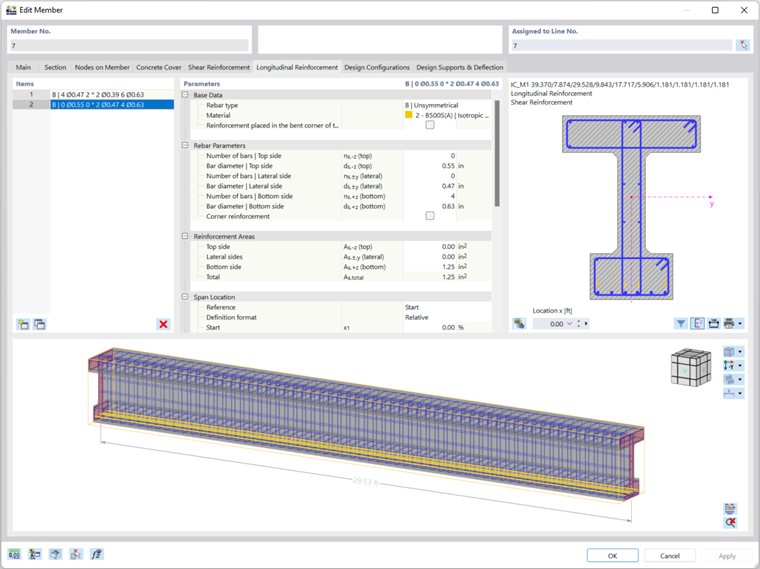The width and height of the screenshot is (760, 569).
Task: Click the Cancel button
Action: 669,555
